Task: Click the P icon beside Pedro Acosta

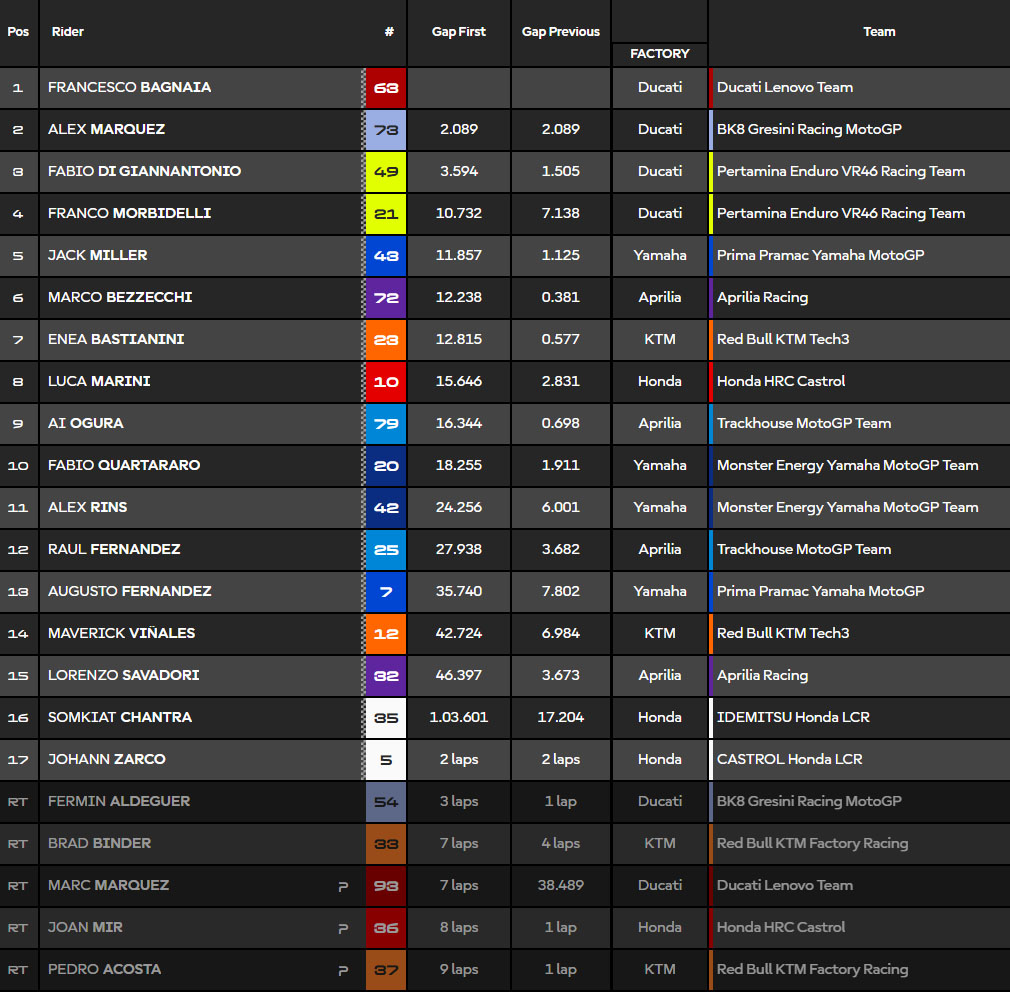Action: (x=343, y=970)
